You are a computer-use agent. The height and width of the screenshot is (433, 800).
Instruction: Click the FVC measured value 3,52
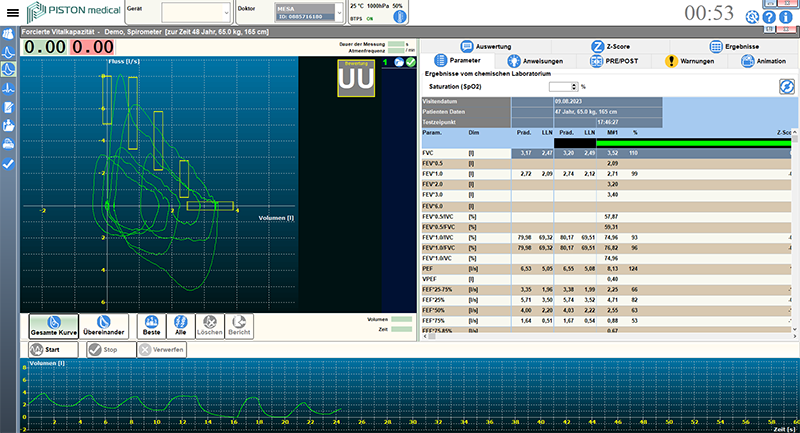pyautogui.click(x=612, y=153)
